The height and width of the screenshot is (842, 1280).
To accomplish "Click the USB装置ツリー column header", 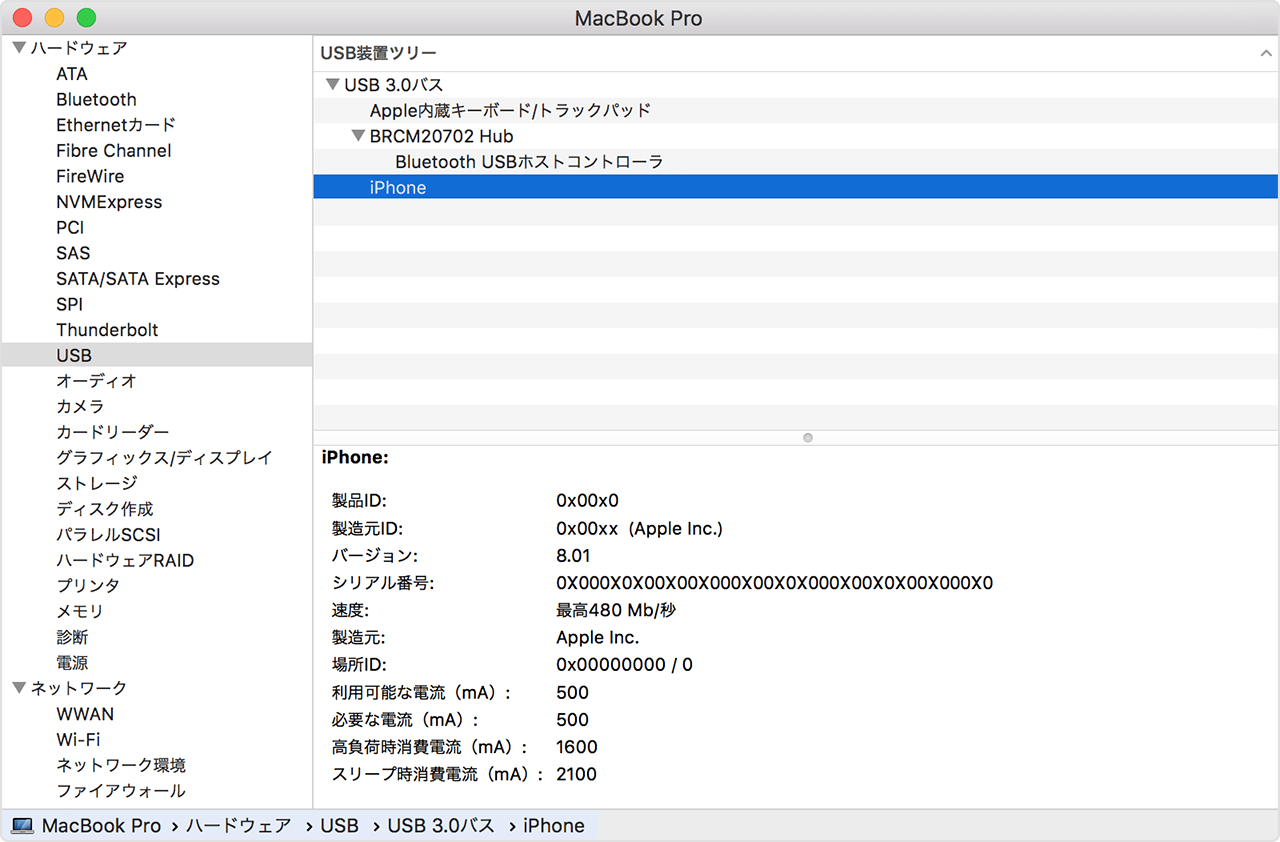I will point(796,53).
